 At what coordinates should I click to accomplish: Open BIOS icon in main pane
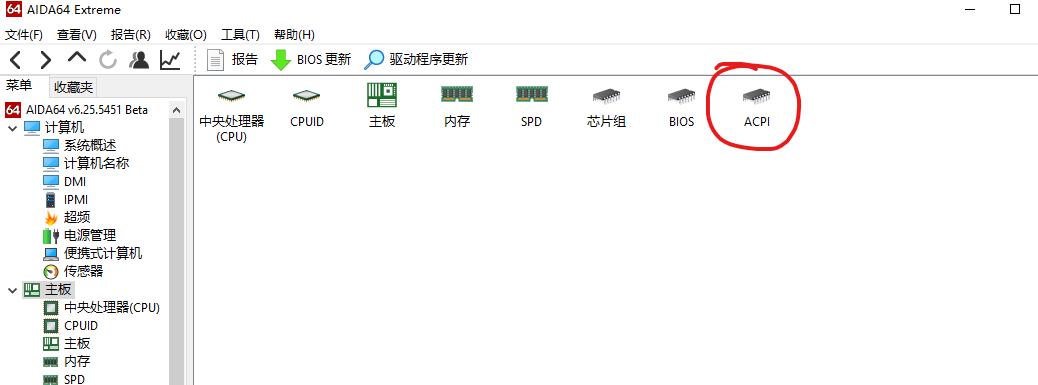pos(681,107)
